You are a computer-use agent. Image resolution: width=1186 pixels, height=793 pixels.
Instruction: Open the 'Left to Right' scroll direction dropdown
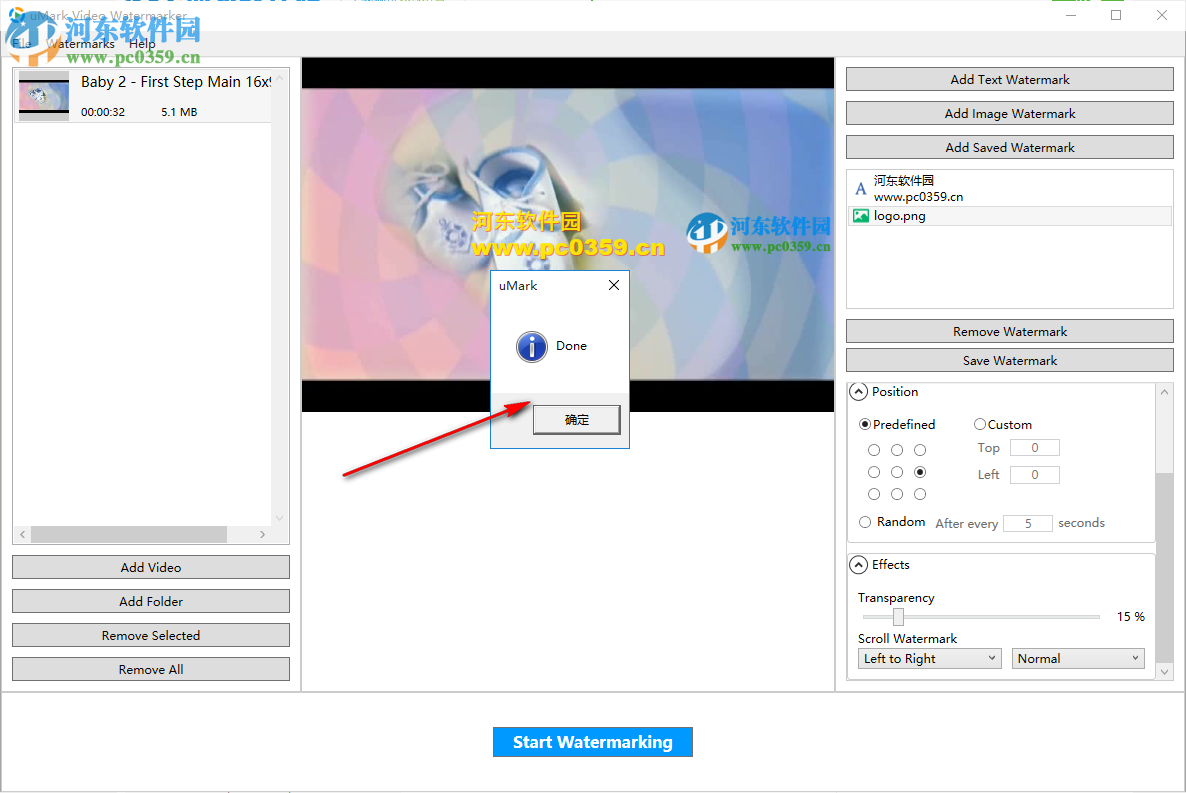pos(928,658)
